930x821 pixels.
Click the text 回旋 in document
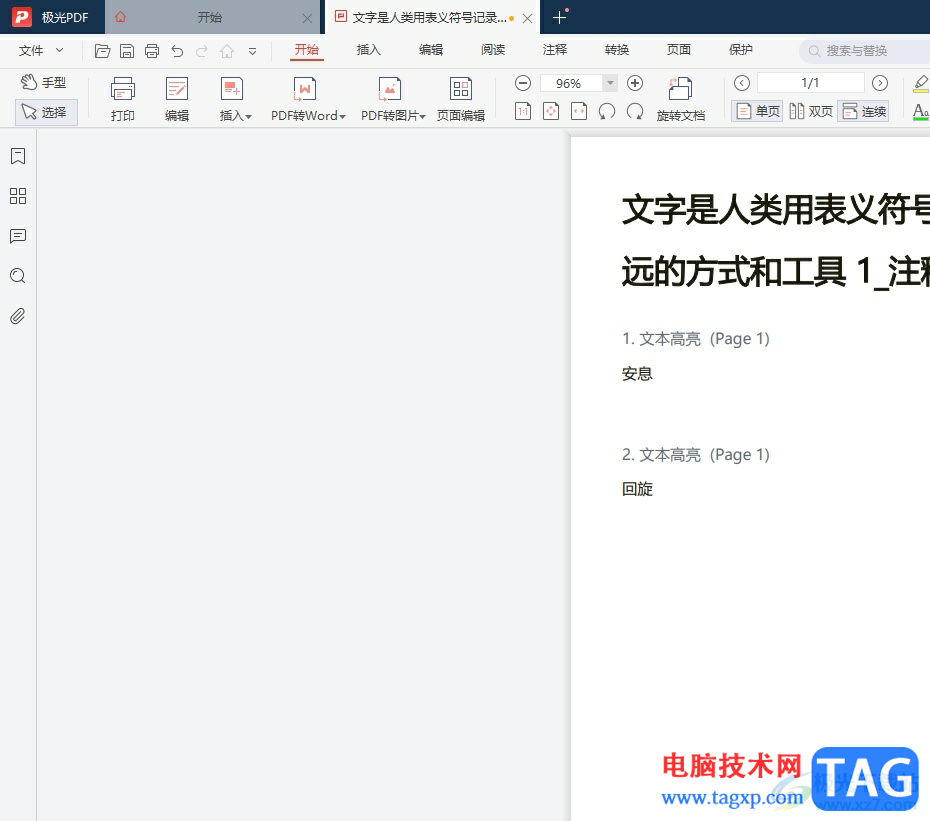point(637,489)
